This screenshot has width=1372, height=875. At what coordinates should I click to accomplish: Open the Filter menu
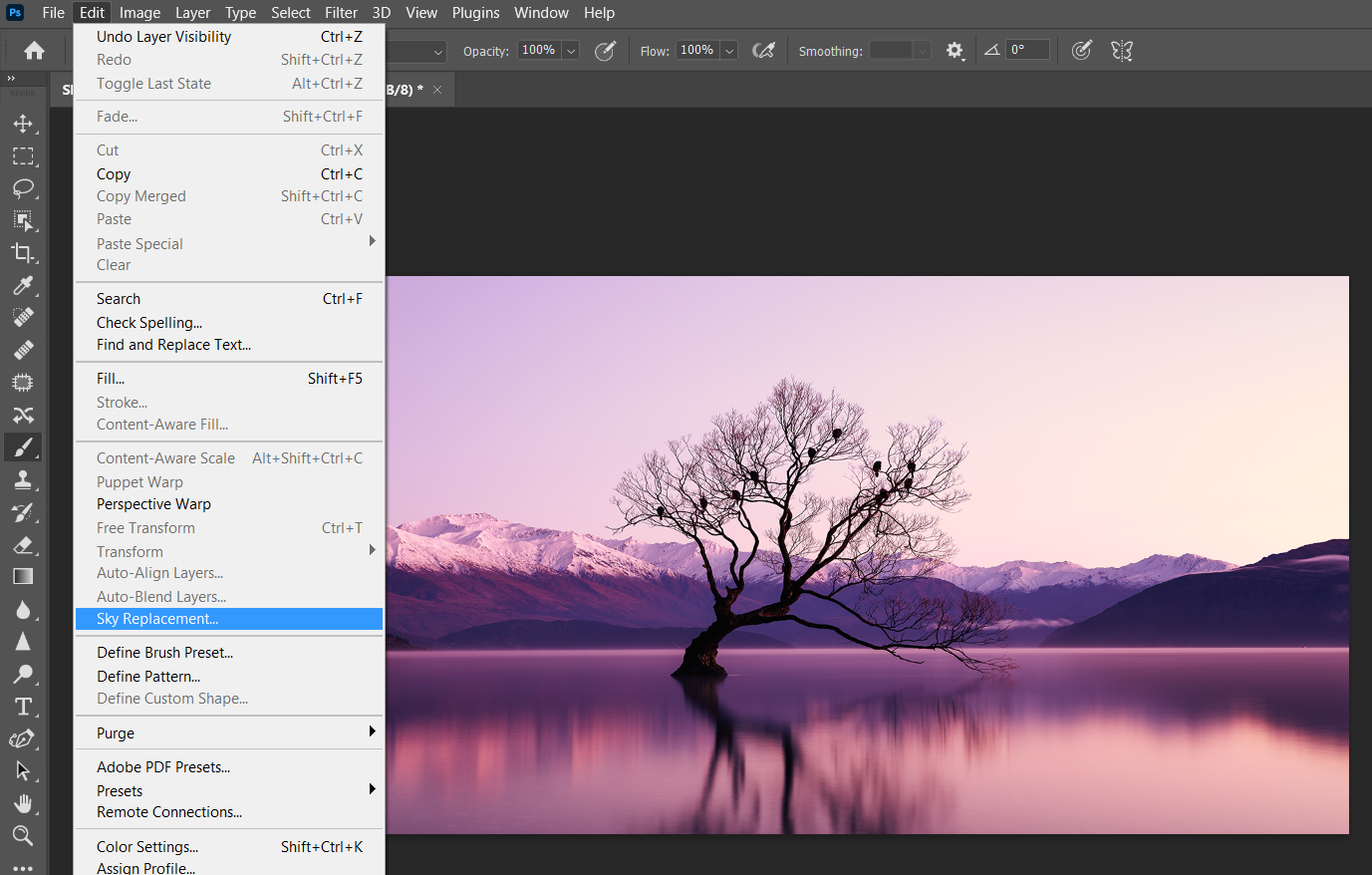341,13
